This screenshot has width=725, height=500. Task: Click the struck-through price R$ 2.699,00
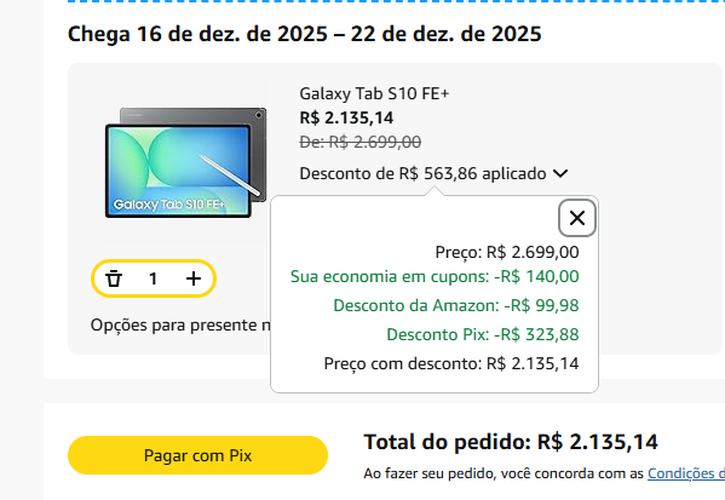tap(360, 142)
